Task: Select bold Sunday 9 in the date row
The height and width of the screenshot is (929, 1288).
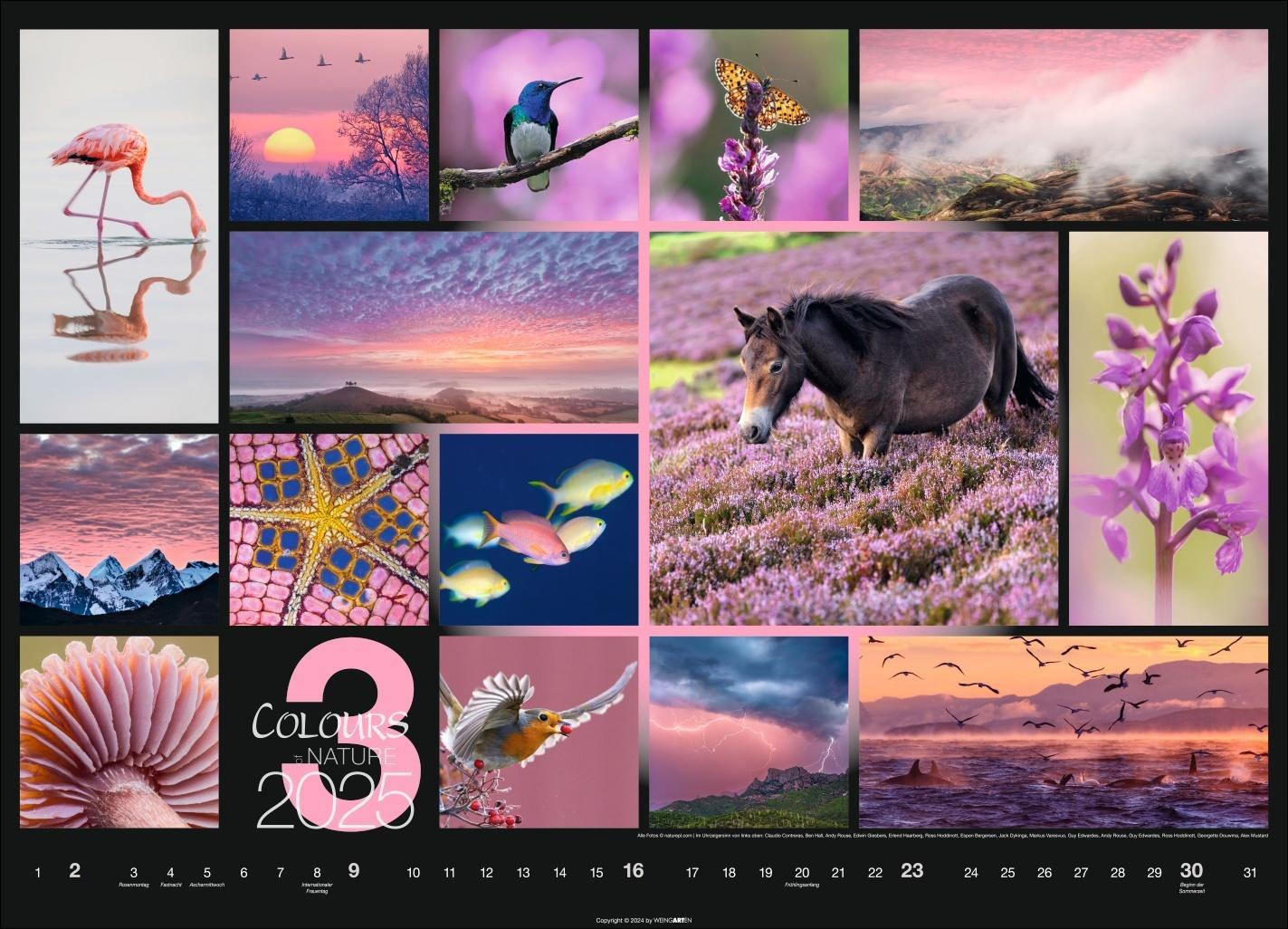Action: 354,870
